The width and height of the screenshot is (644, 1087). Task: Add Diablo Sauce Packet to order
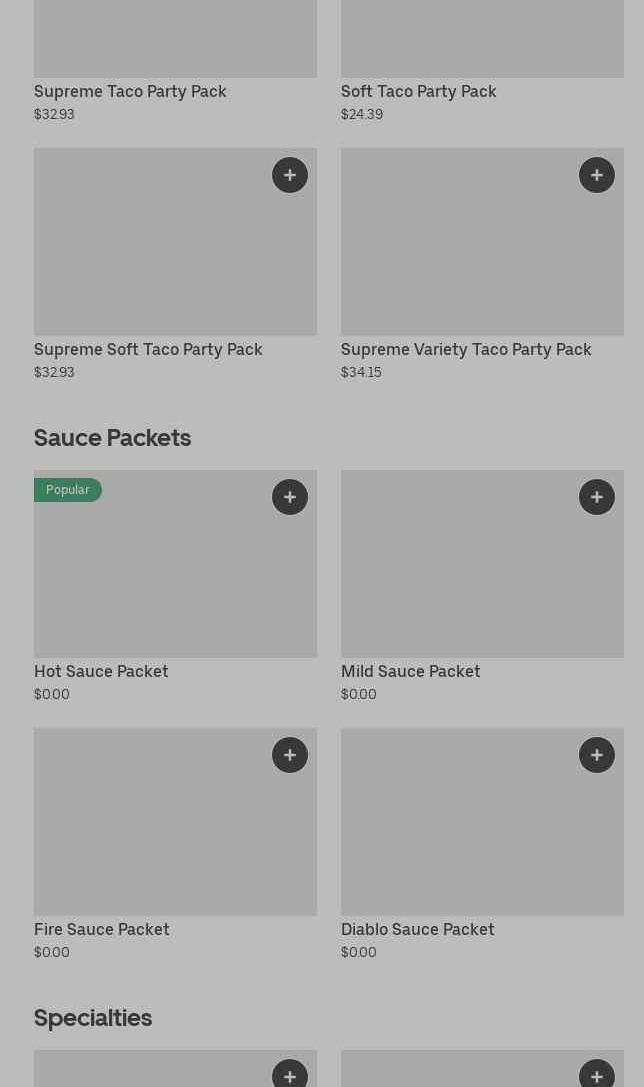(x=597, y=755)
